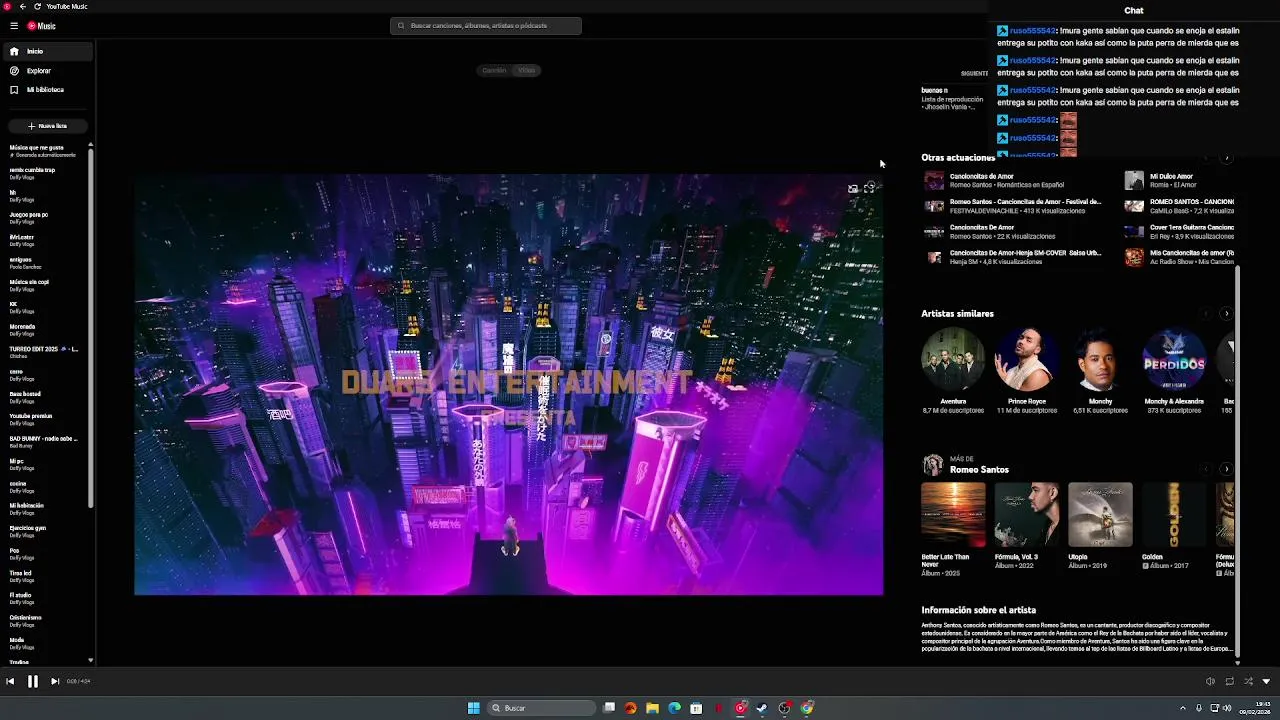Open playlist Música que me gusta
The image size is (1280, 720).
45,151
